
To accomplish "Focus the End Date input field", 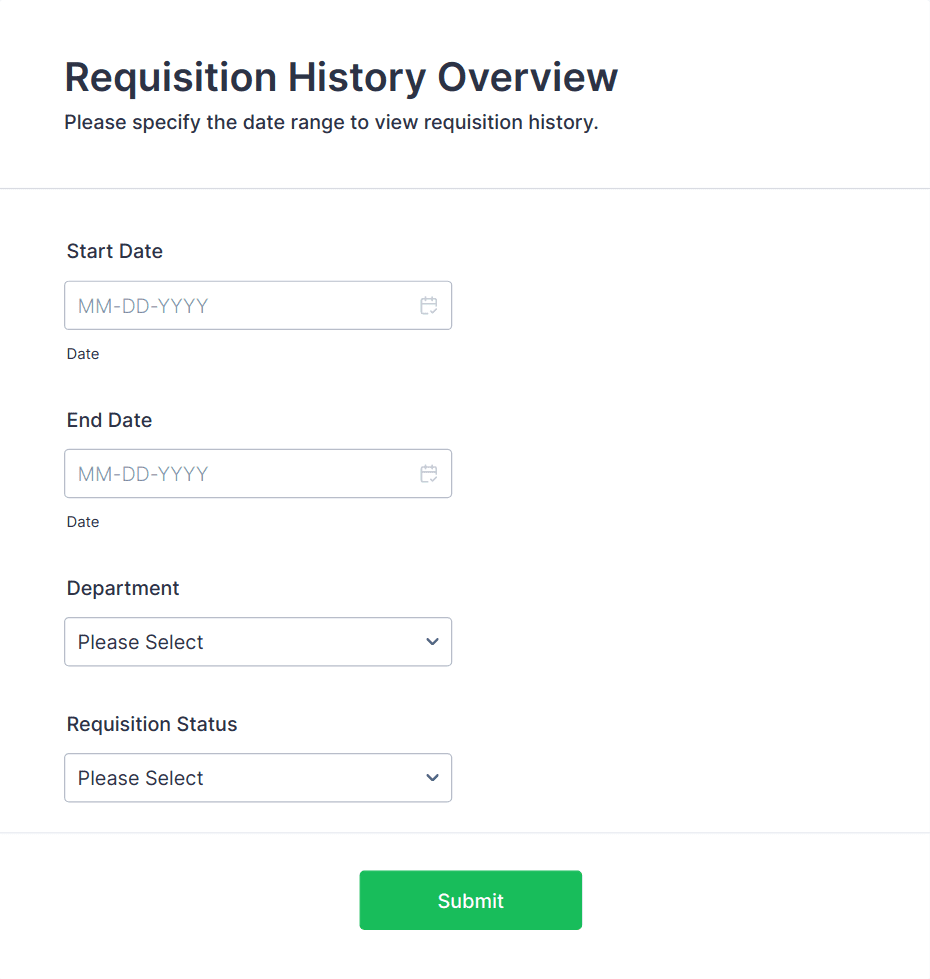I will [240, 474].
